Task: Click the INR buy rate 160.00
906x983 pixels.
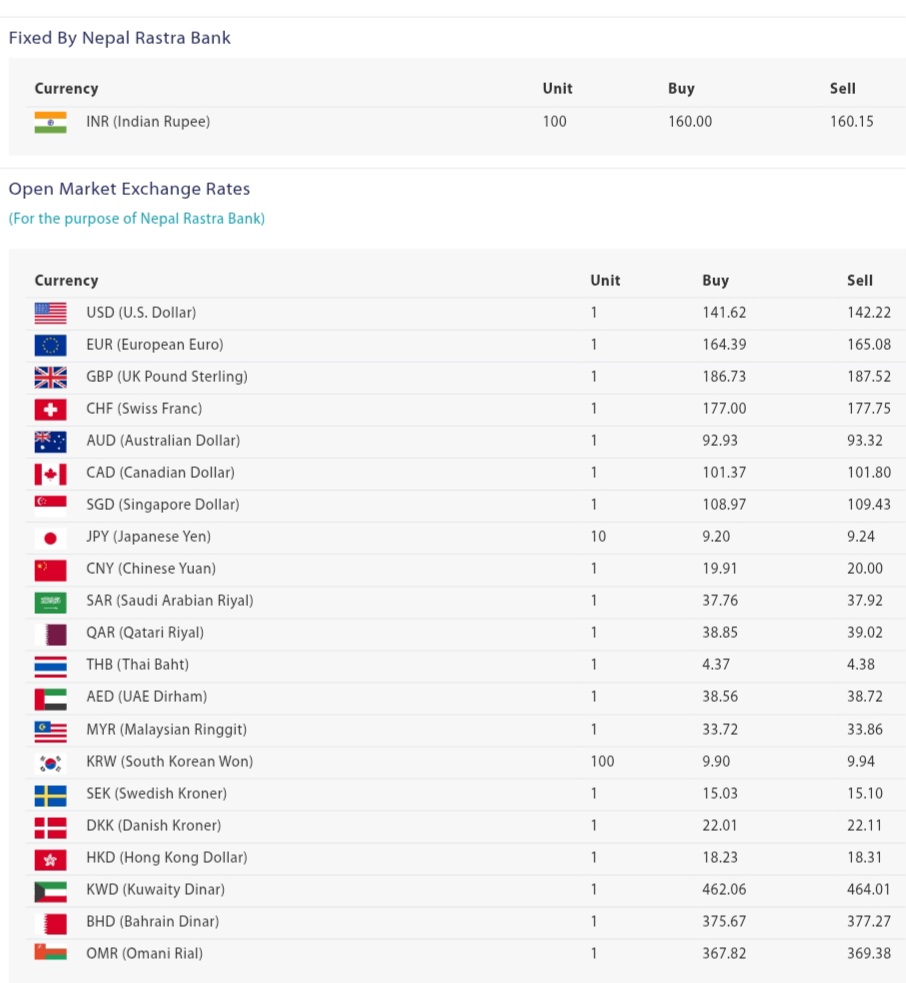Action: pos(690,122)
